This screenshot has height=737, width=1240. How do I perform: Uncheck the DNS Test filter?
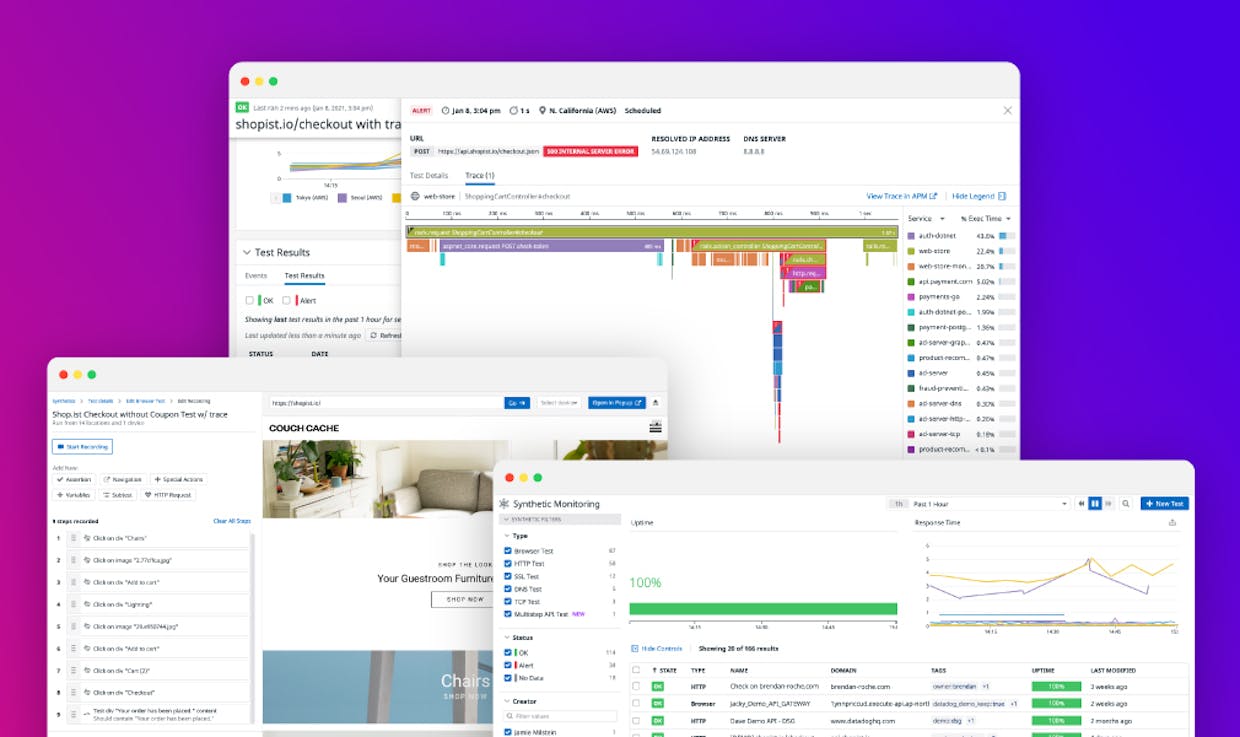pyautogui.click(x=508, y=589)
